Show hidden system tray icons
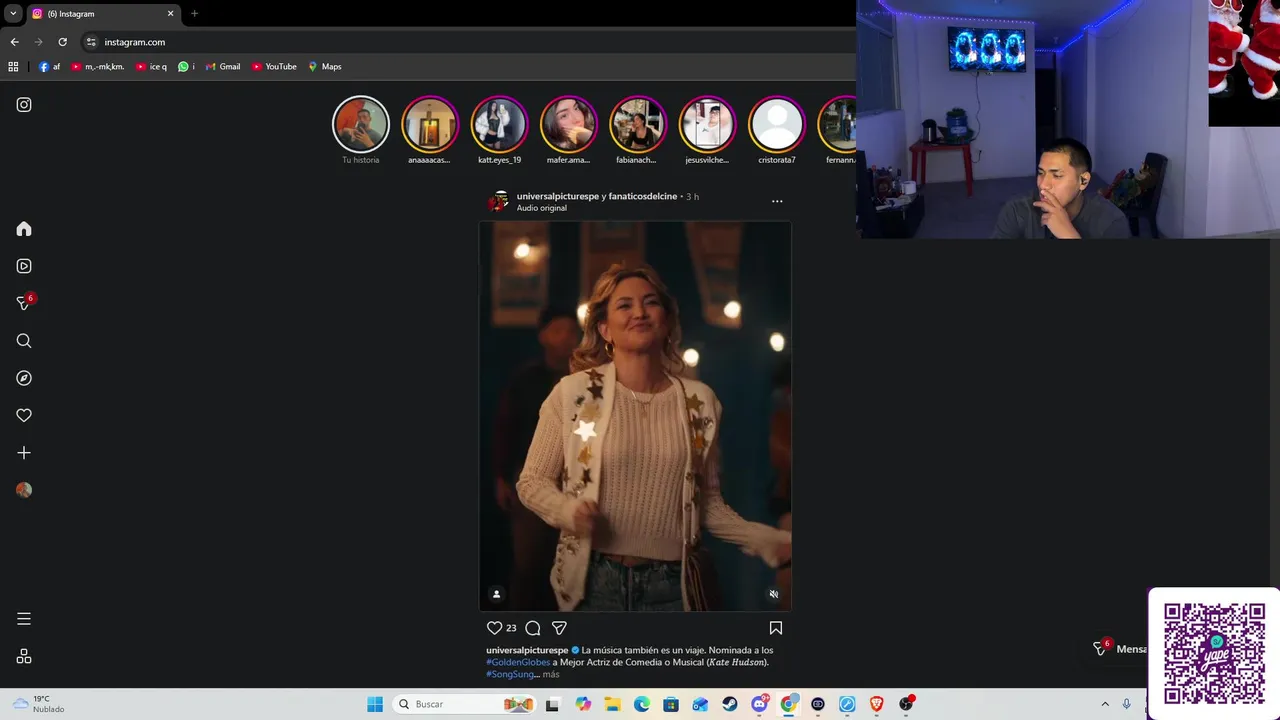Screen dimensions: 1280x720 (x=1105, y=704)
